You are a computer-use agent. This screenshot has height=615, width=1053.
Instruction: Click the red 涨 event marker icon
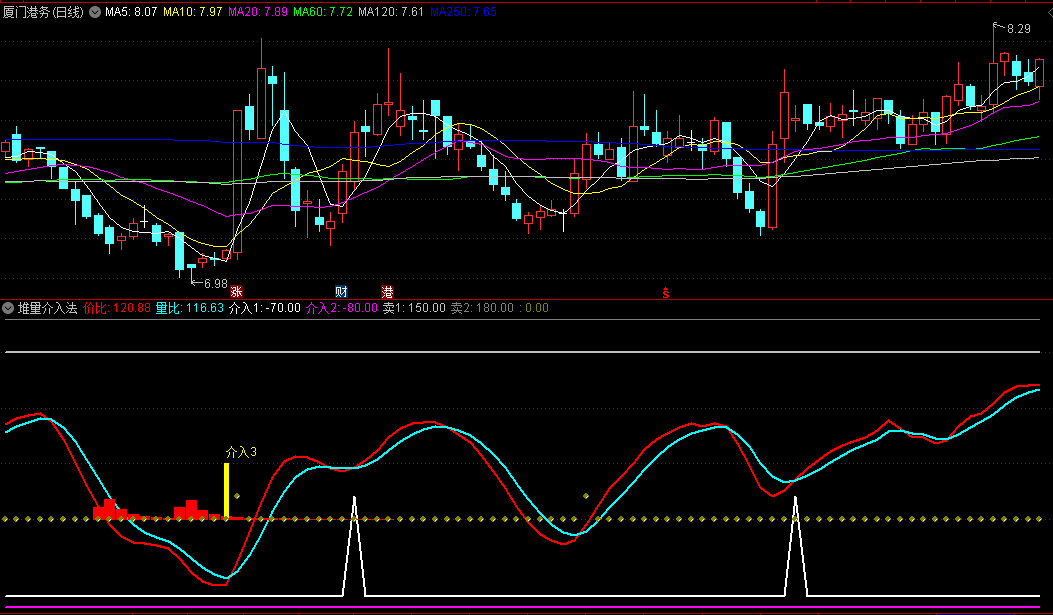click(x=236, y=292)
